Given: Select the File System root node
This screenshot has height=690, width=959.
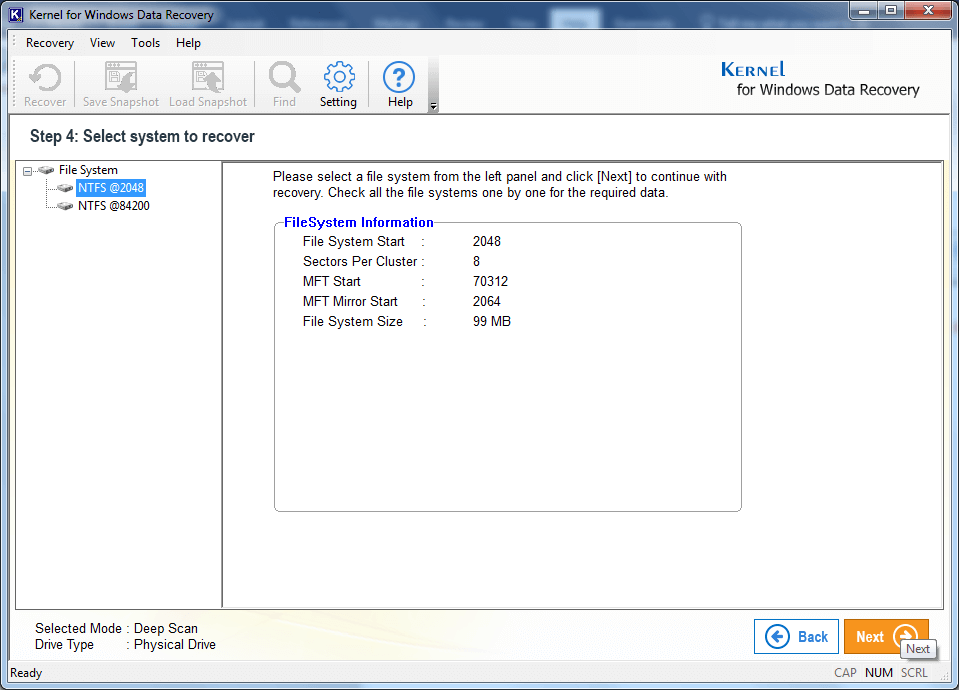Looking at the screenshot, I should point(88,170).
